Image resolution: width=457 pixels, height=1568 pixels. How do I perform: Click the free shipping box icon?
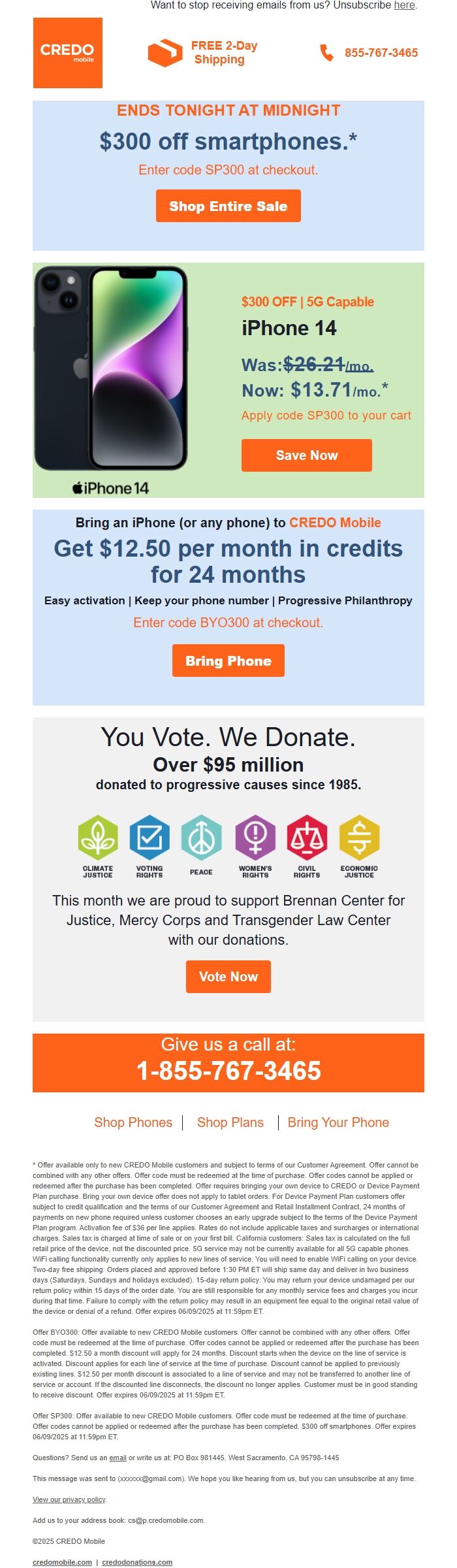(x=165, y=53)
